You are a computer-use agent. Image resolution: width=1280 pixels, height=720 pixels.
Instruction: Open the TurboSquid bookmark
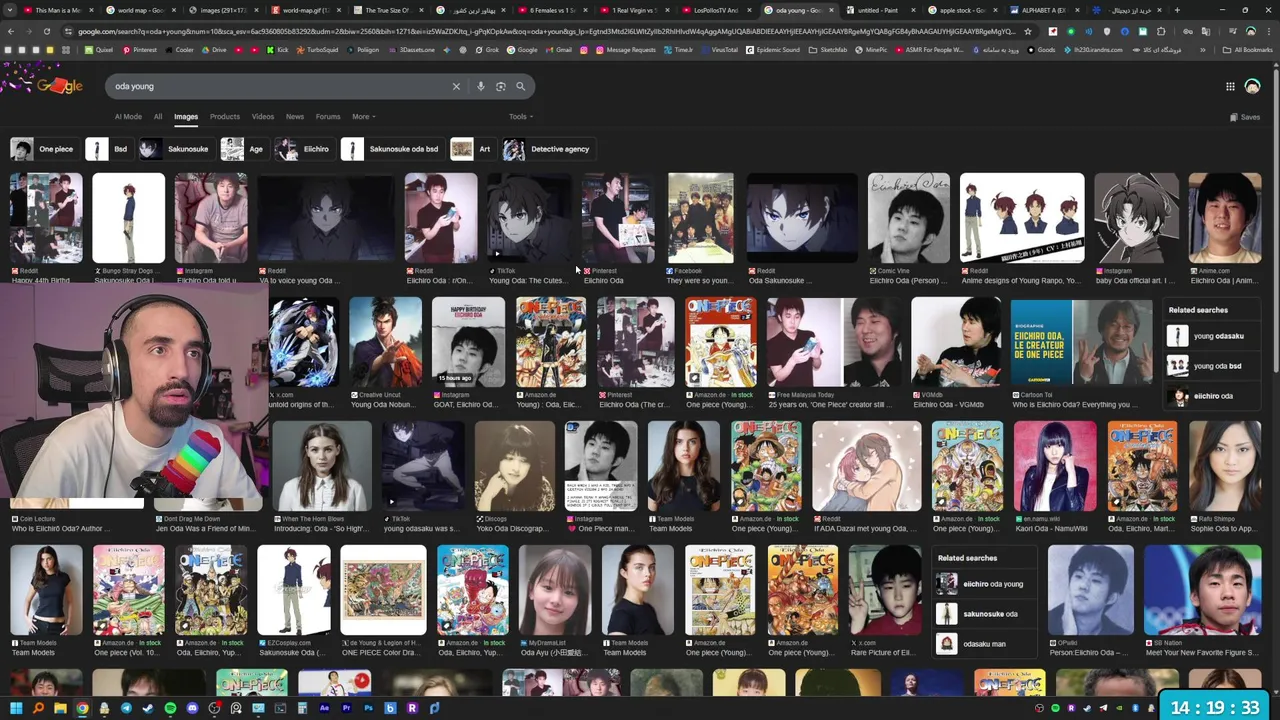[317, 49]
